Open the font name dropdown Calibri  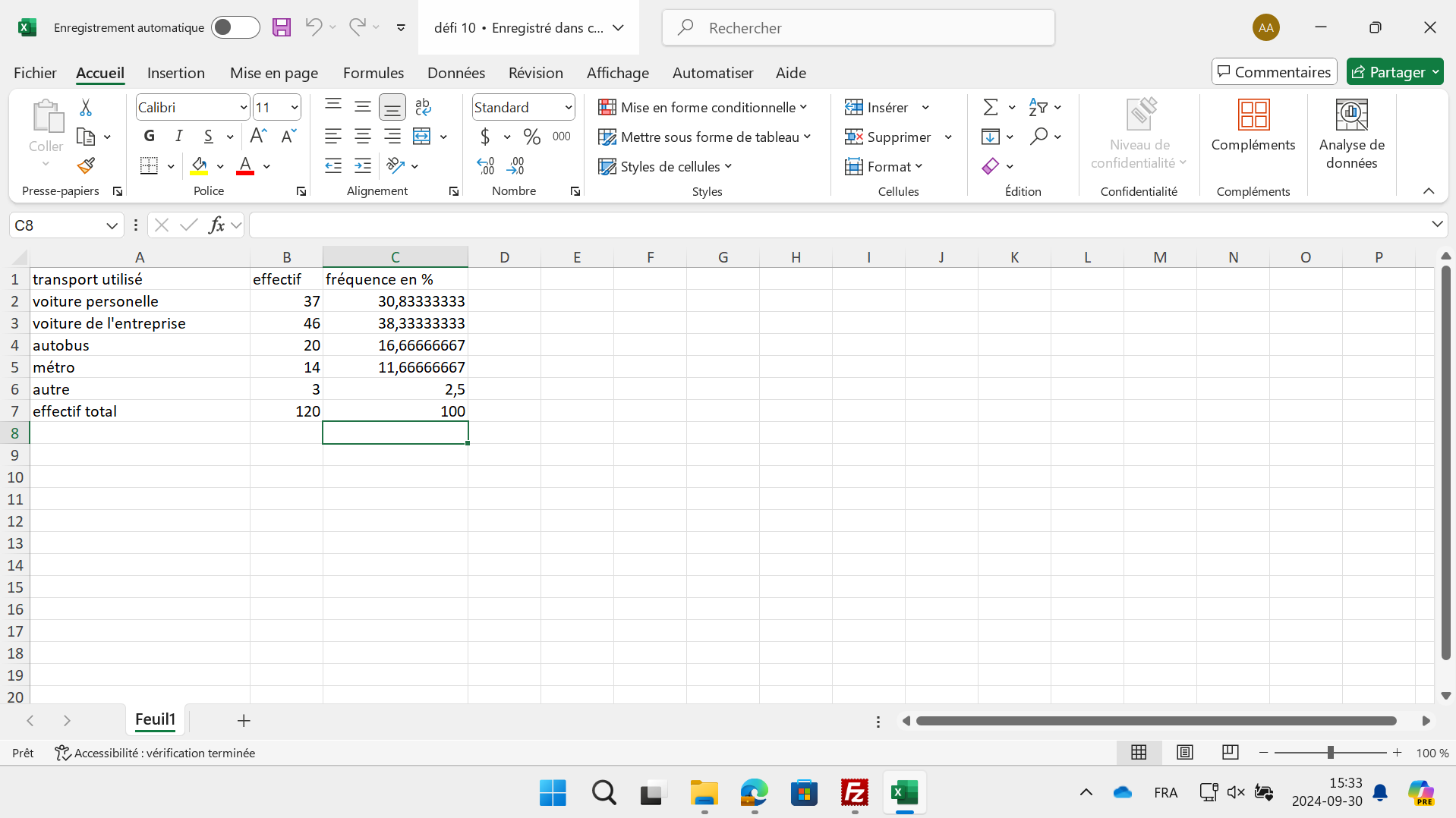pyautogui.click(x=243, y=108)
